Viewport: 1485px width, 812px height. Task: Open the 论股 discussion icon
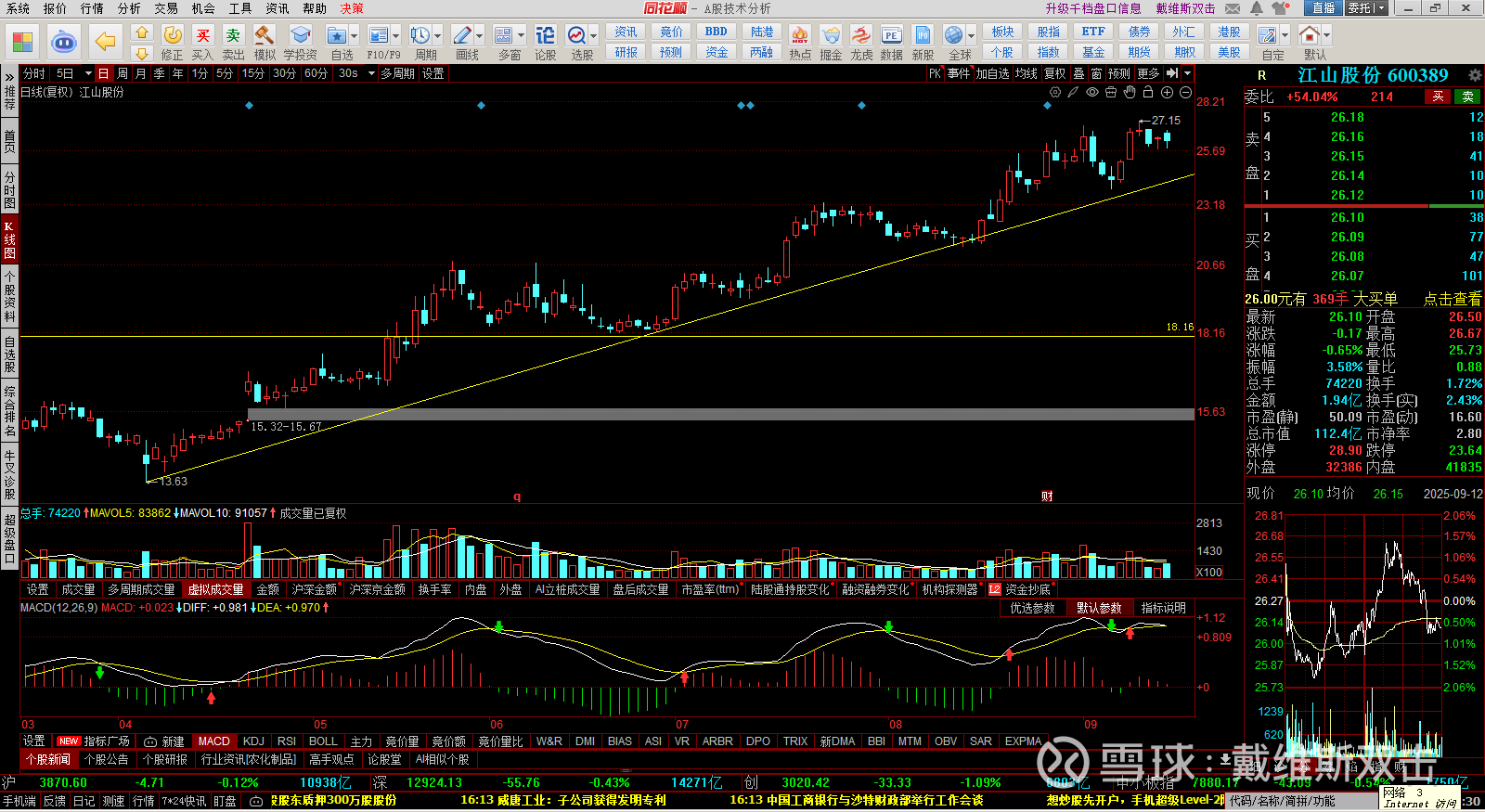[545, 37]
